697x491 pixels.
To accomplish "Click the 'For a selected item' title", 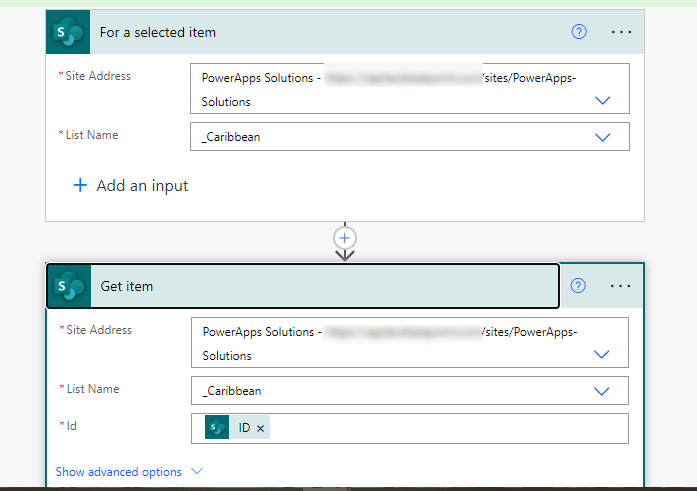I will [x=158, y=32].
